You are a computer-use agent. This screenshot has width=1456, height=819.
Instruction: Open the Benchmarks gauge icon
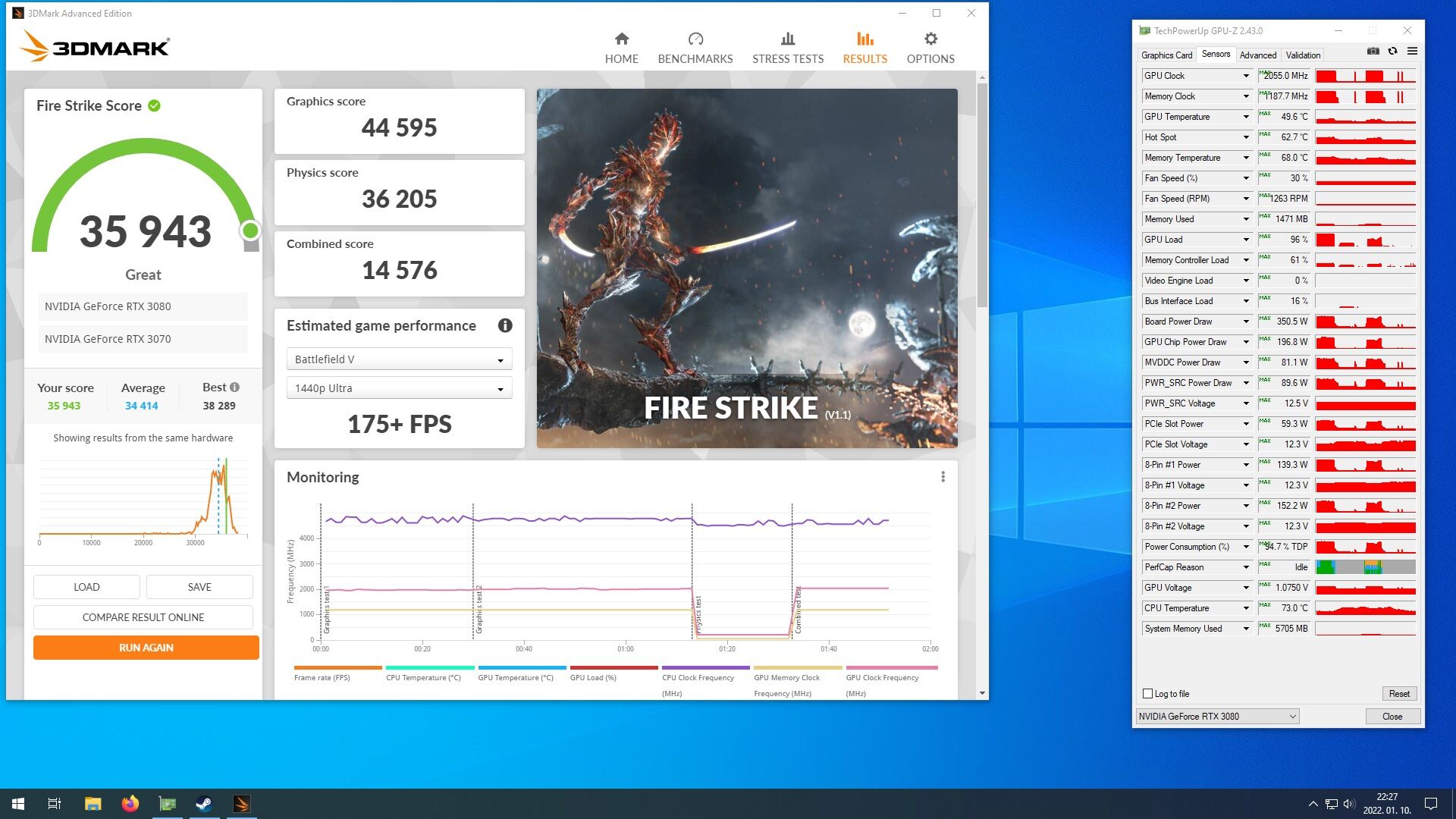tap(695, 39)
